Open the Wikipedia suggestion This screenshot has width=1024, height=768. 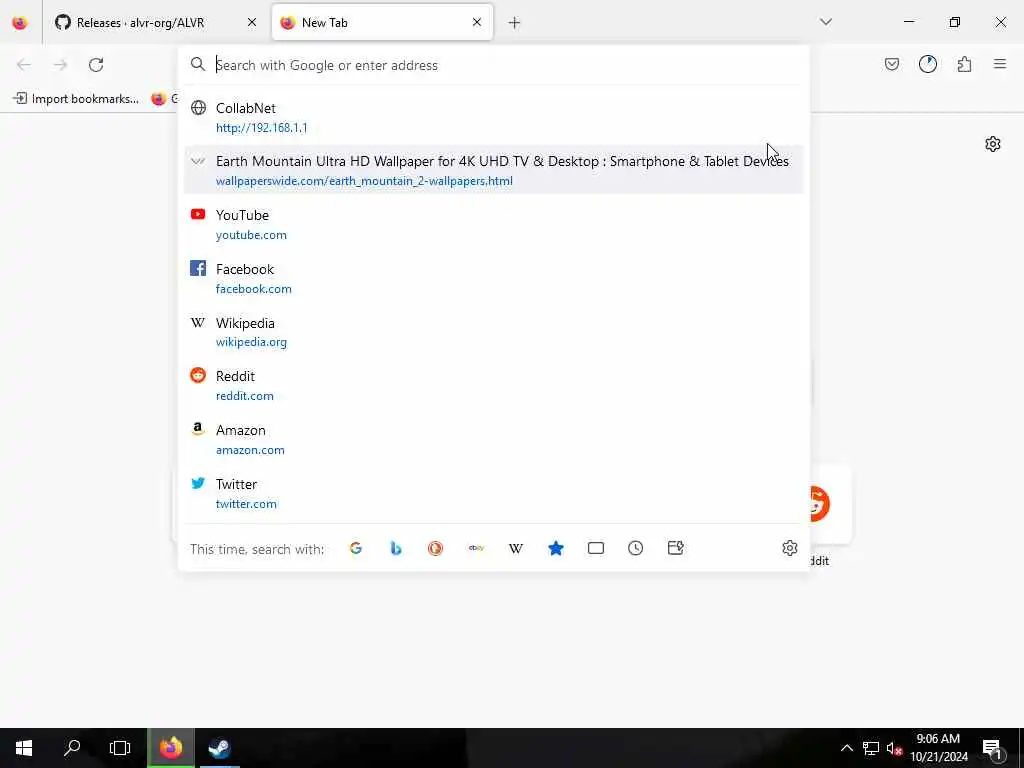coord(493,332)
